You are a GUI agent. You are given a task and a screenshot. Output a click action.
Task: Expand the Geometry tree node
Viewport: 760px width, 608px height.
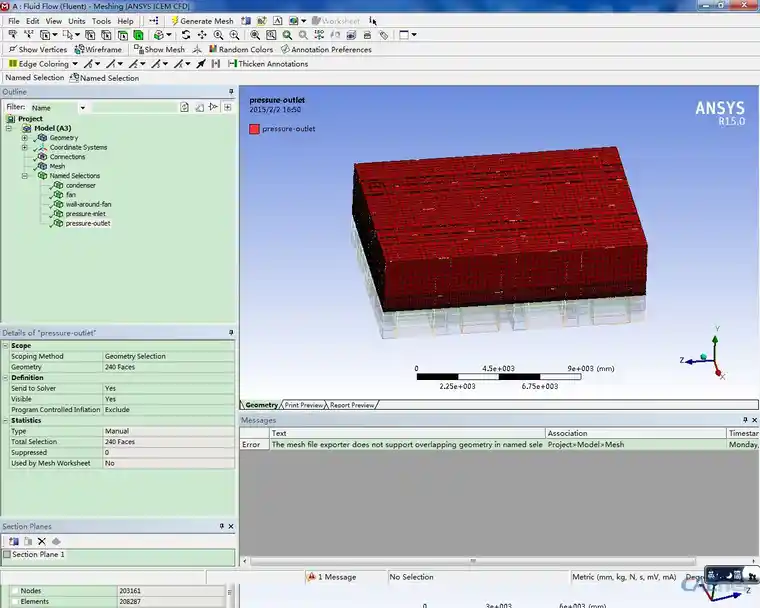(x=24, y=138)
